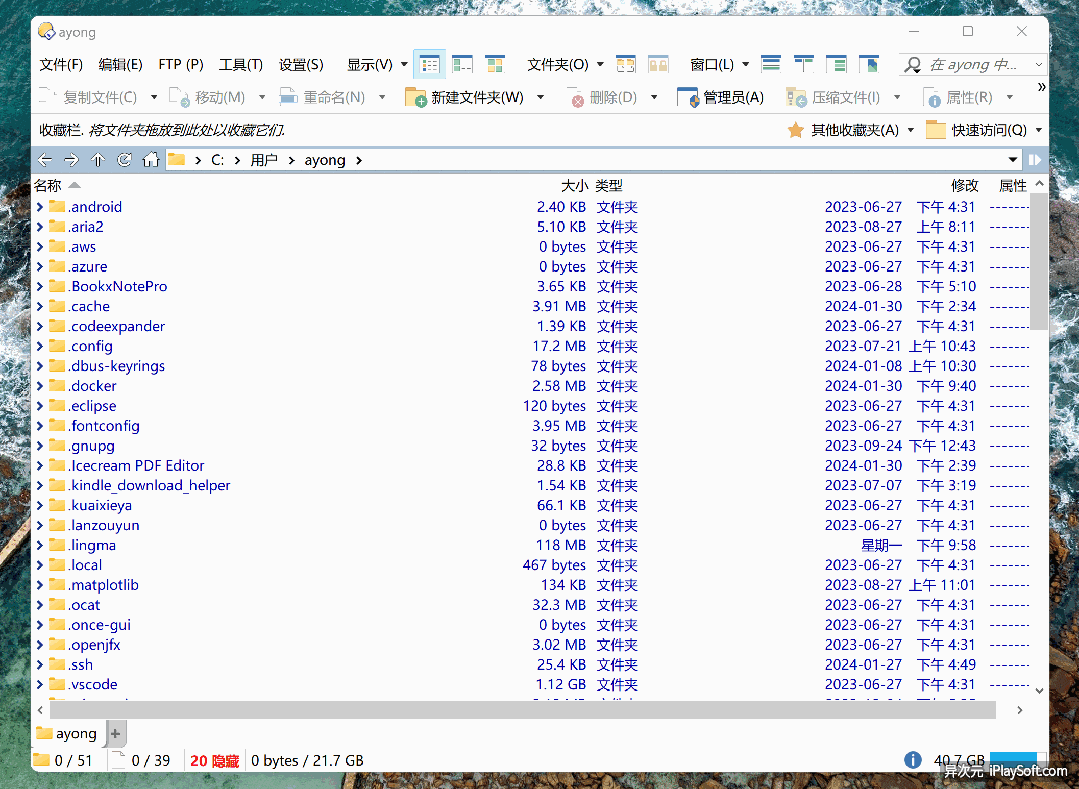Toggle the red 20 隐藏 hidden items indicator
The width and height of the screenshot is (1079, 789).
(214, 760)
